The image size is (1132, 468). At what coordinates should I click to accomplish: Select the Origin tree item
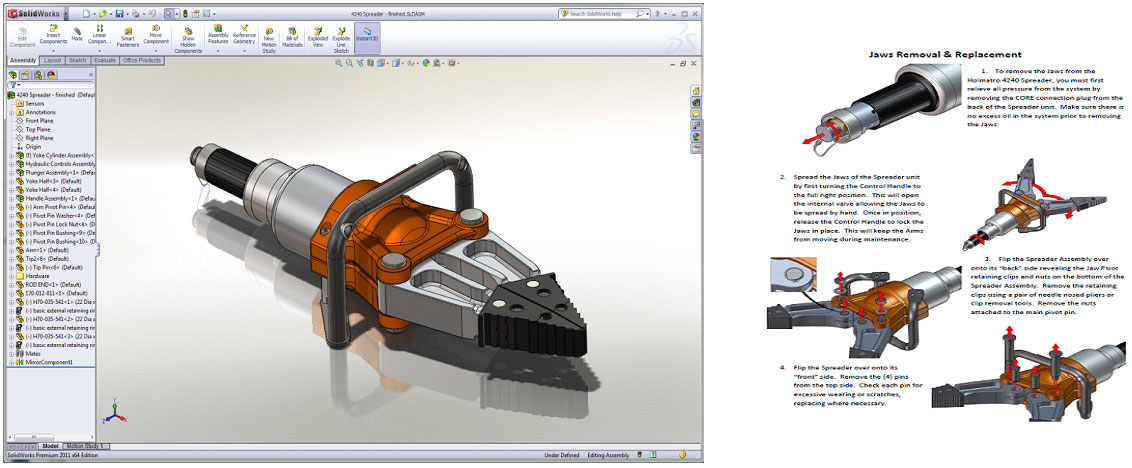click(x=29, y=147)
